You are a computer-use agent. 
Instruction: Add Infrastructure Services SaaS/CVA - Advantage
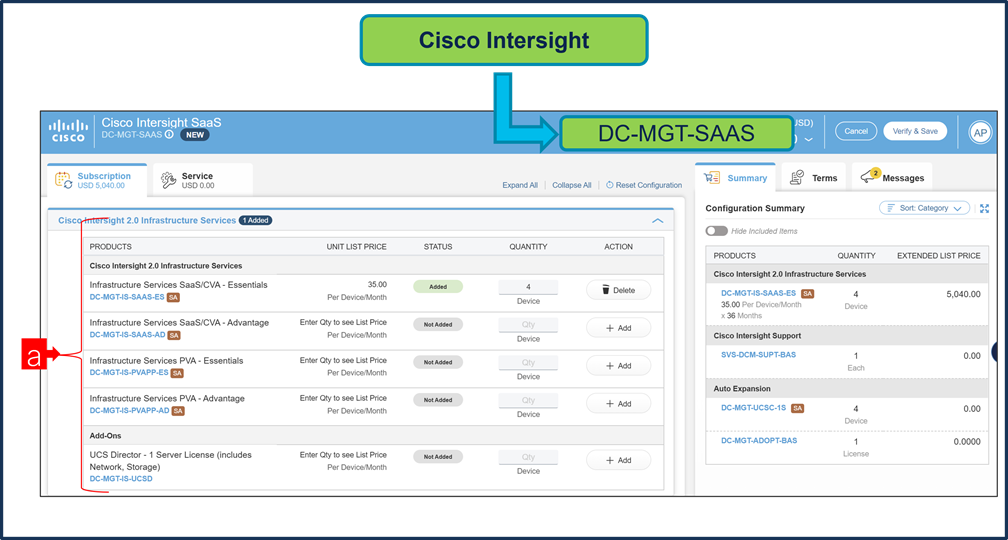pos(618,328)
